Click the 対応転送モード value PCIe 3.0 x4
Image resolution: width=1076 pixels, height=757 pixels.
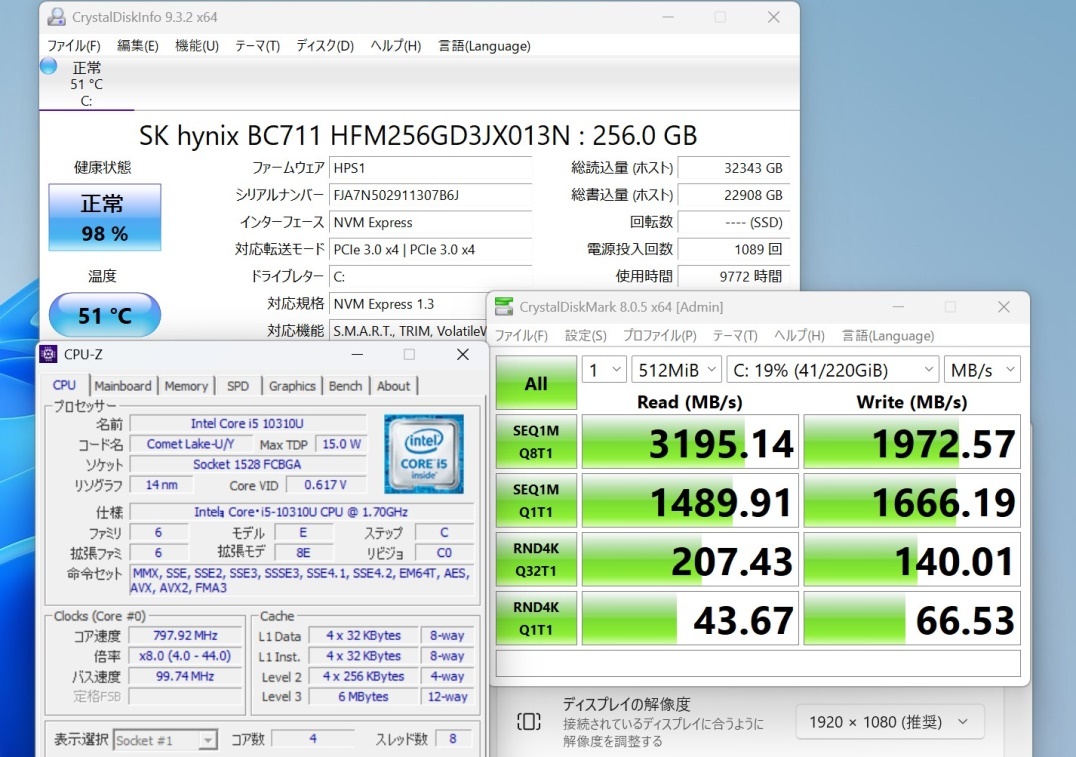click(430, 249)
